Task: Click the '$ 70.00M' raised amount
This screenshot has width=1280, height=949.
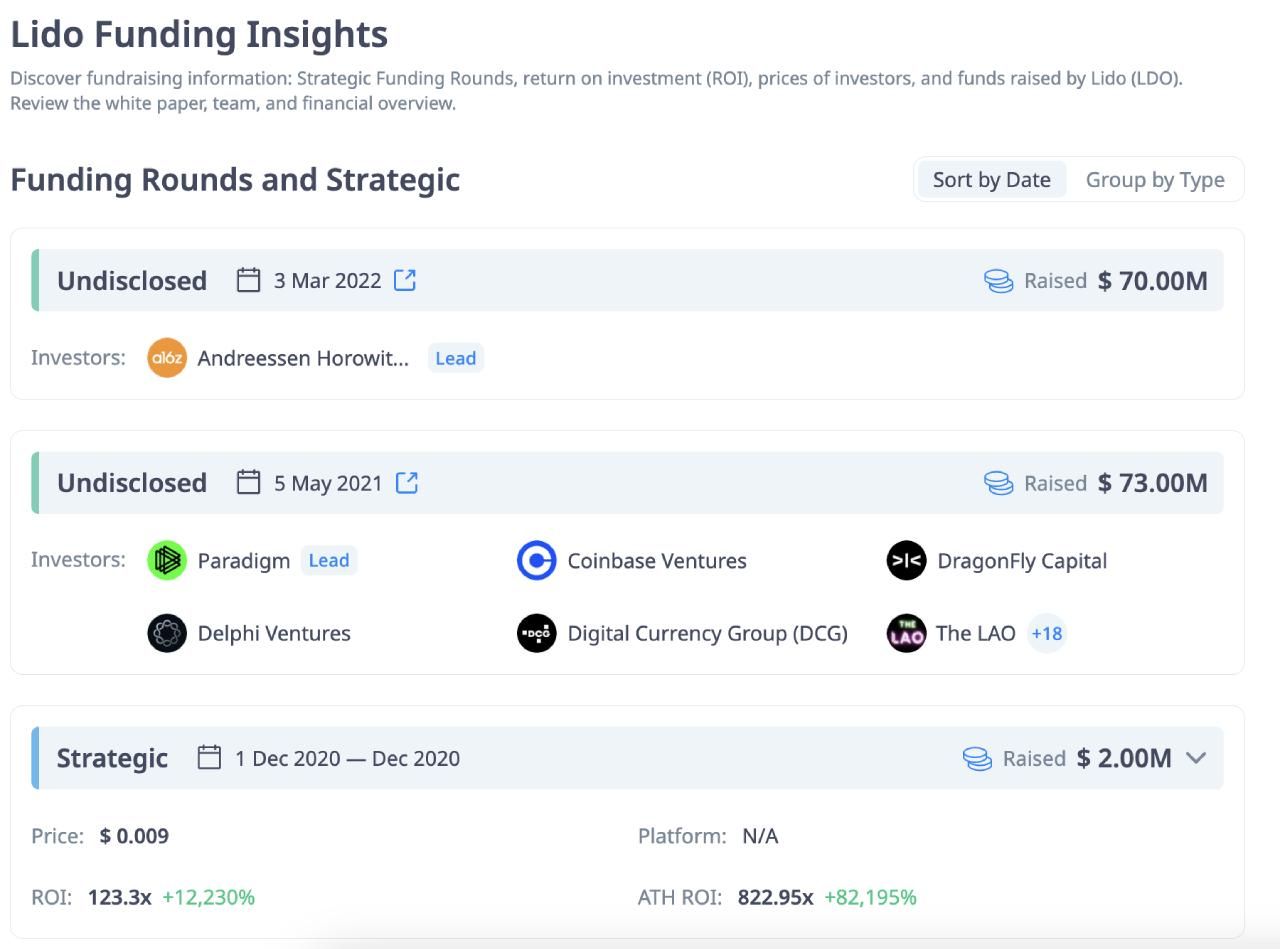Action: click(x=1153, y=281)
